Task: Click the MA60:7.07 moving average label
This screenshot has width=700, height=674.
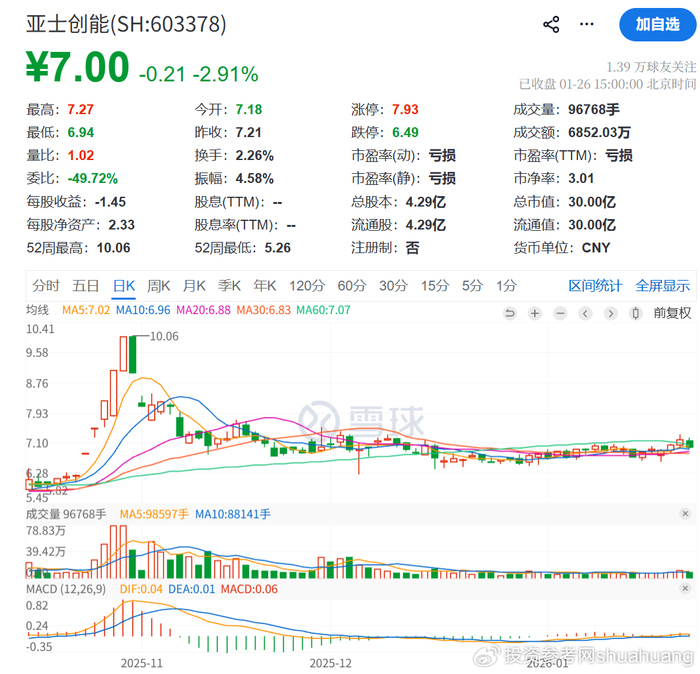Action: pyautogui.click(x=323, y=310)
